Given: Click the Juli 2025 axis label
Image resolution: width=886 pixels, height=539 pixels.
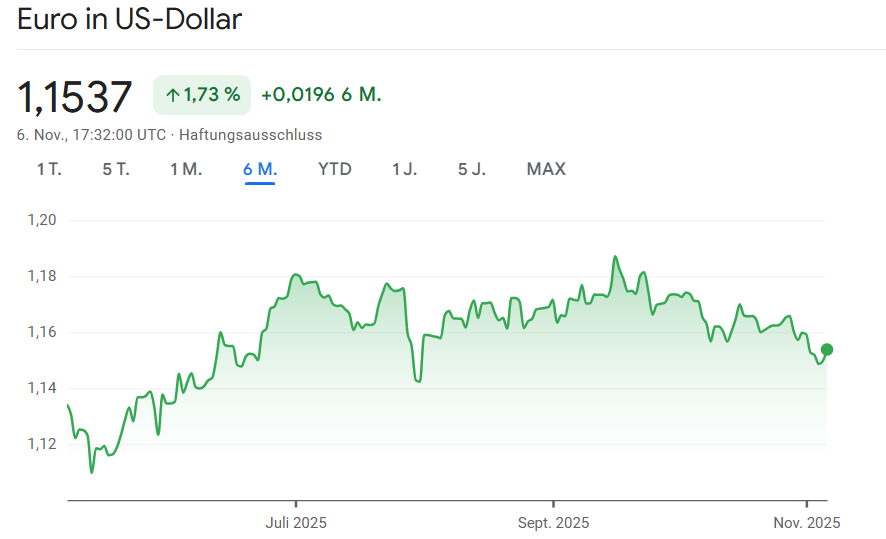Looking at the screenshot, I should tap(296, 523).
